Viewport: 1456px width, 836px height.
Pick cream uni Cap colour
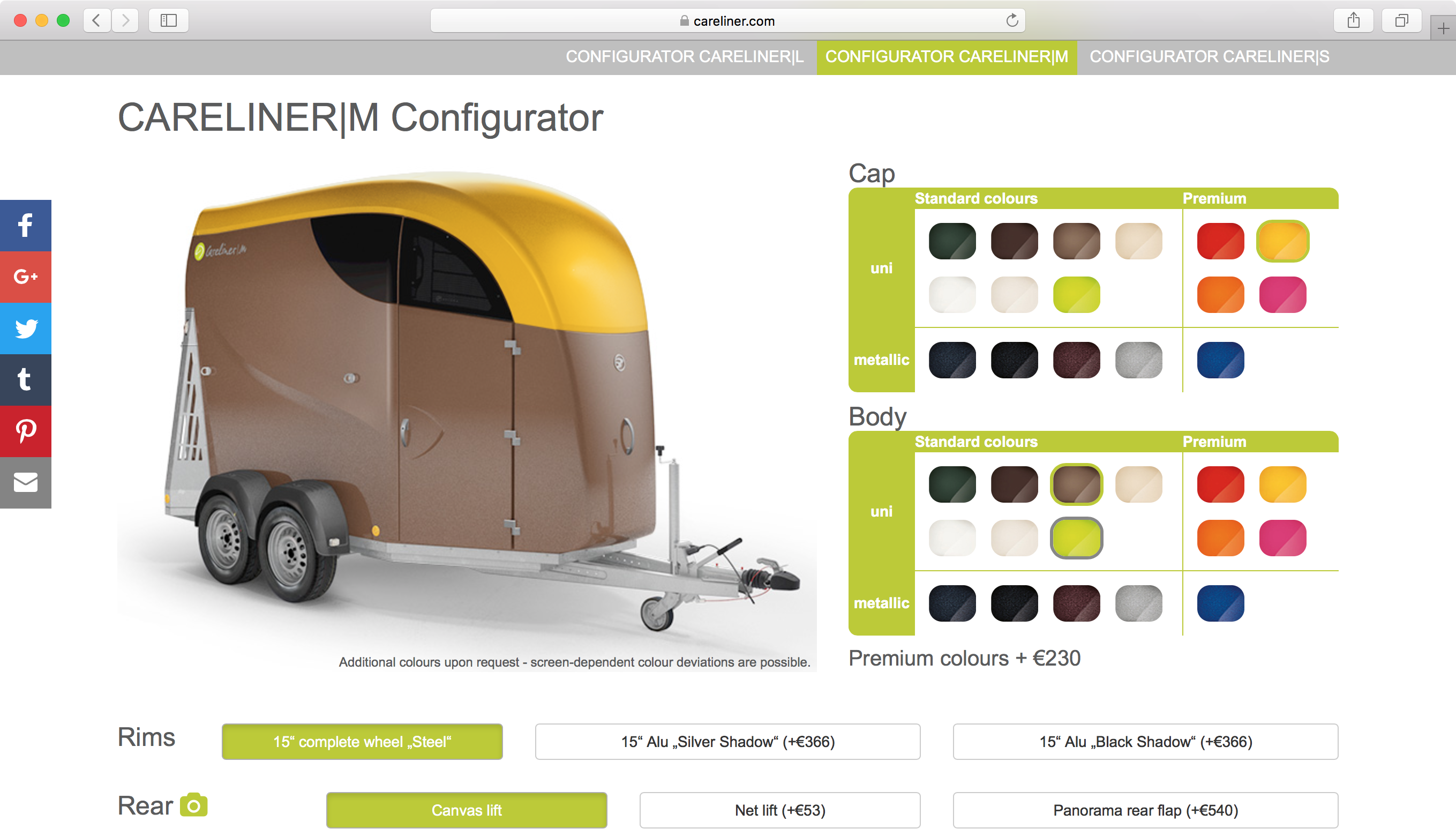coord(1014,295)
